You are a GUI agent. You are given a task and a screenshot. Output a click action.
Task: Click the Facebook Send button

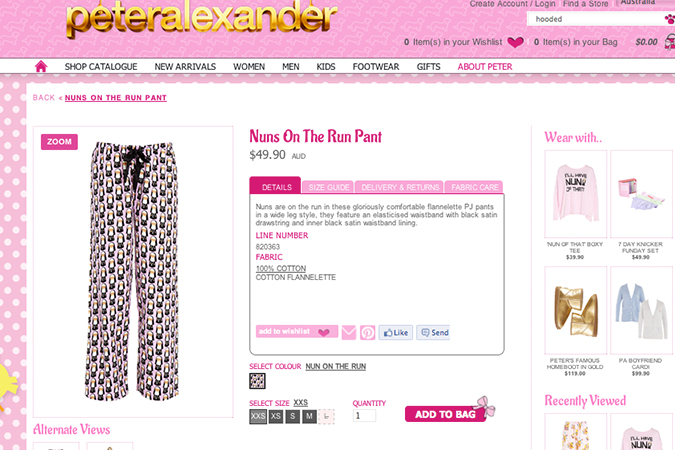[433, 332]
